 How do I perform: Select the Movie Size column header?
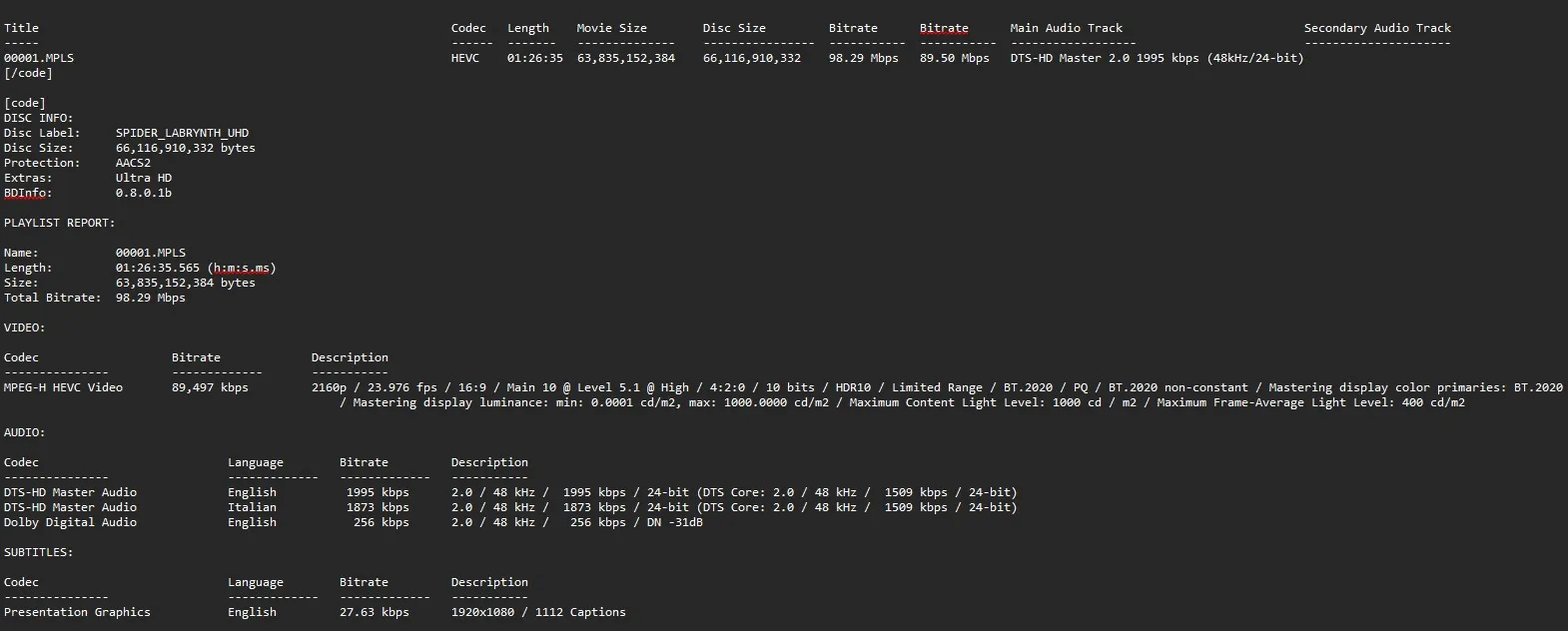click(x=611, y=28)
